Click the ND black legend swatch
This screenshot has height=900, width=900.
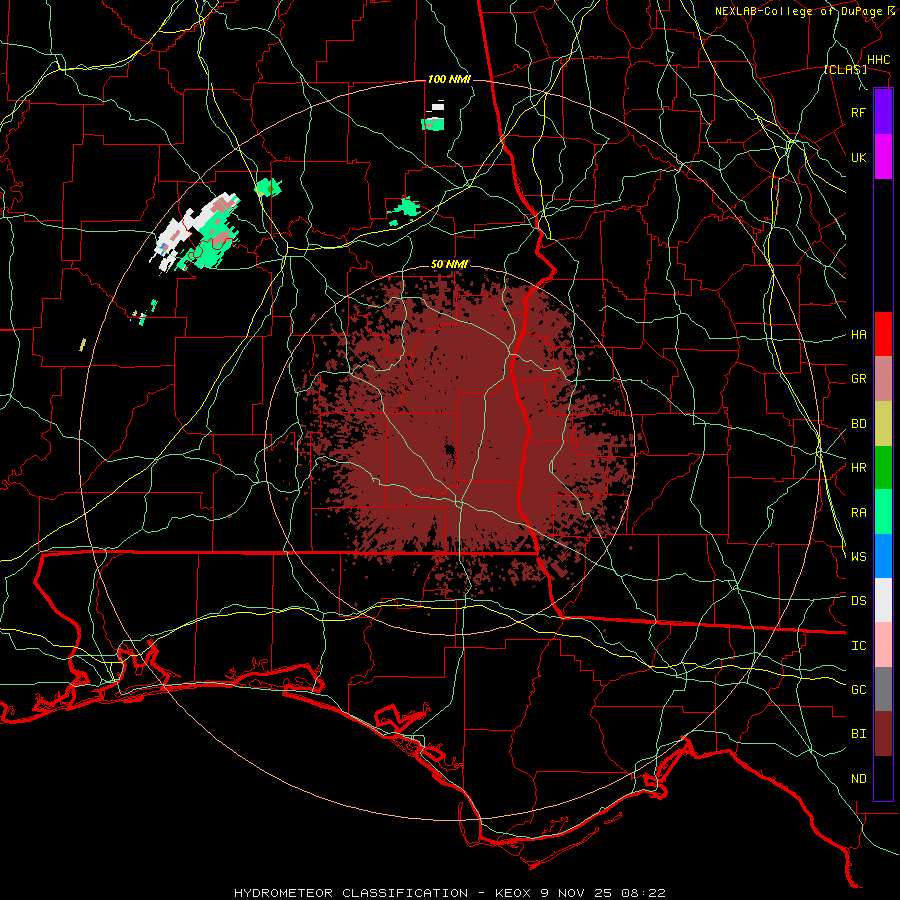pyautogui.click(x=883, y=778)
